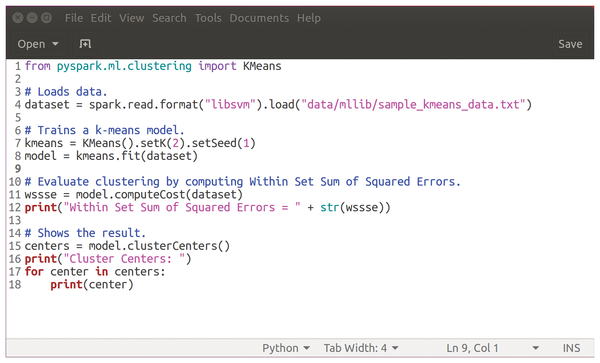Click on the word KMeans in line 1

point(262,66)
